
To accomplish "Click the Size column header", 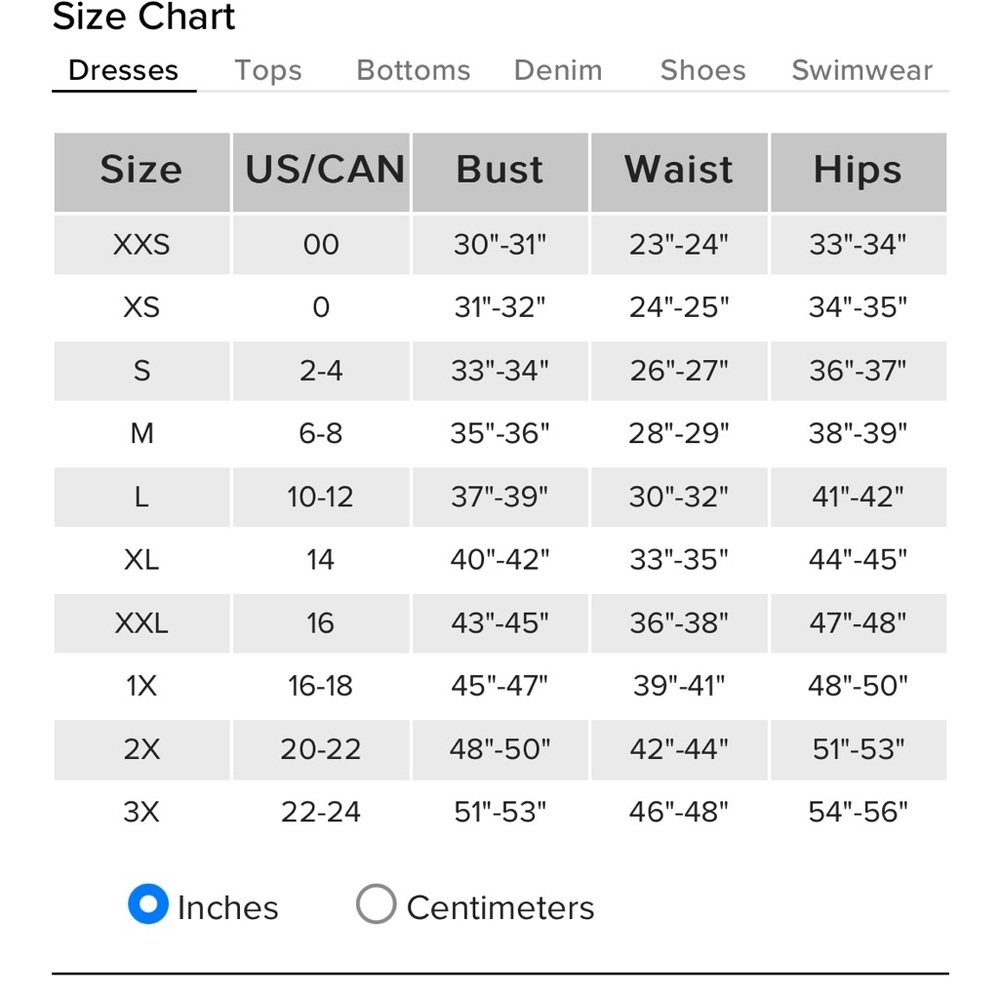I will 141,170.
